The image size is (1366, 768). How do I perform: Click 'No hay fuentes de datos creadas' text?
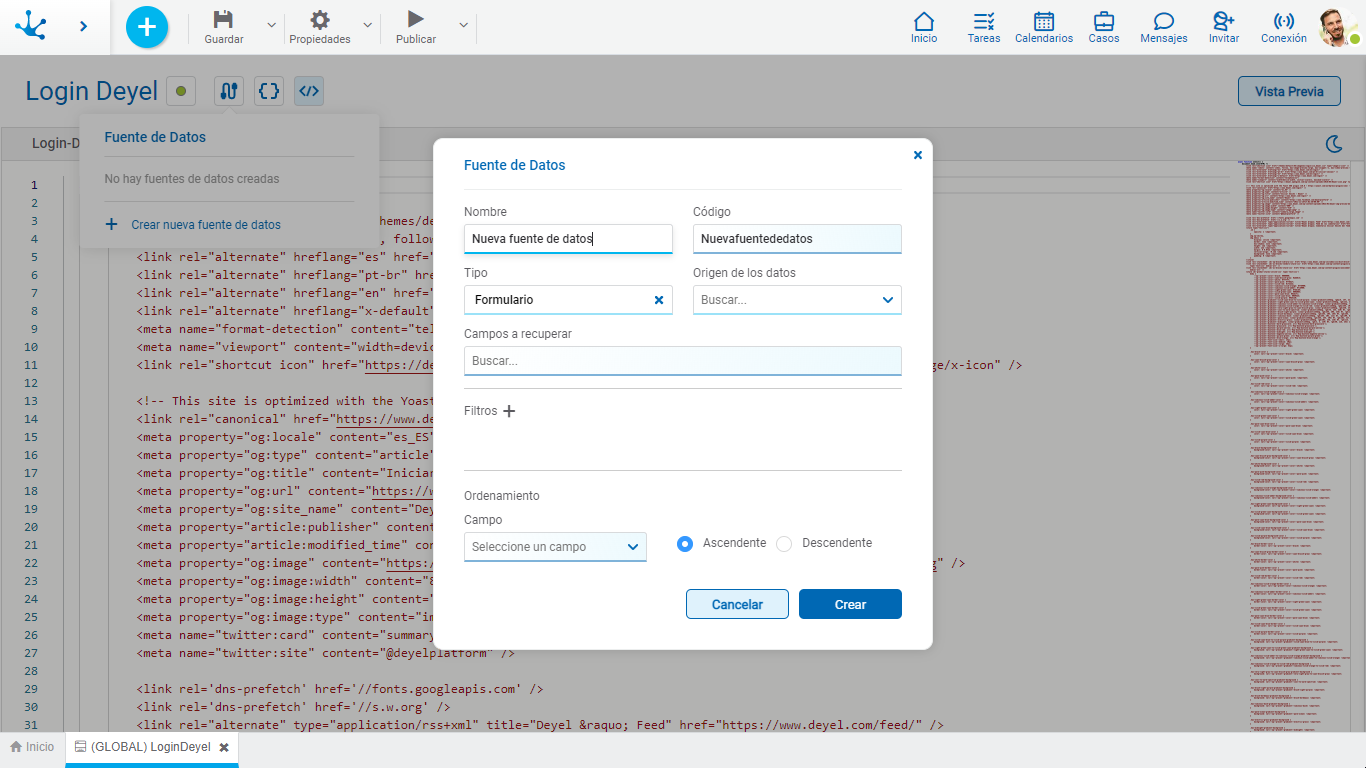(x=192, y=179)
